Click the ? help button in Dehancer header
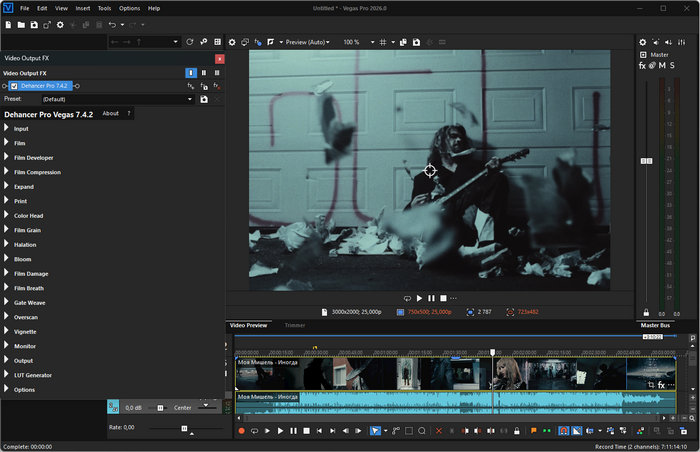 point(129,114)
